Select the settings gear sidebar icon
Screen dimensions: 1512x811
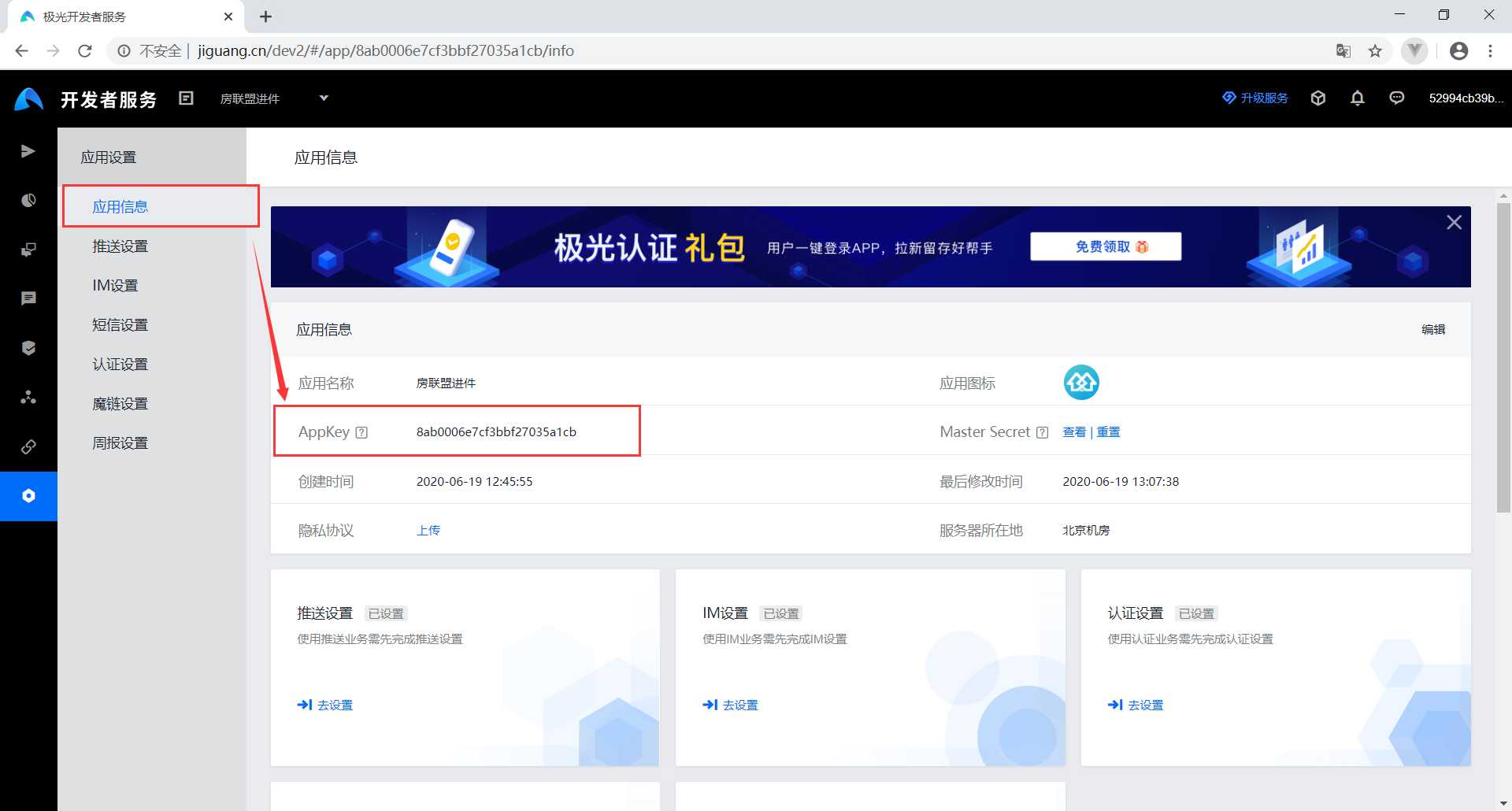click(28, 496)
